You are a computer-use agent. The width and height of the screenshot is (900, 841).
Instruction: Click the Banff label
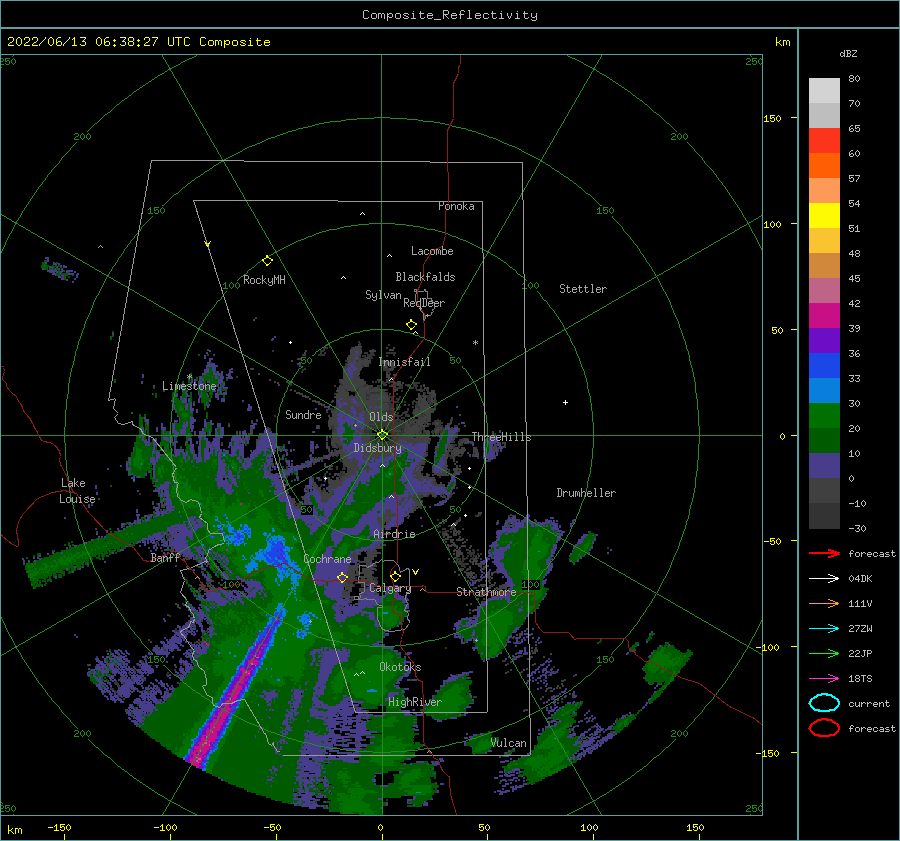[x=165, y=557]
